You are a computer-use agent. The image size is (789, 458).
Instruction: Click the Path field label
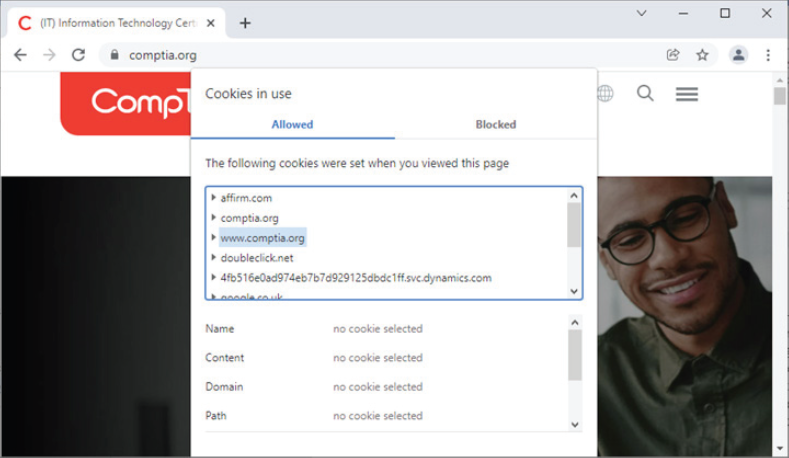(216, 416)
